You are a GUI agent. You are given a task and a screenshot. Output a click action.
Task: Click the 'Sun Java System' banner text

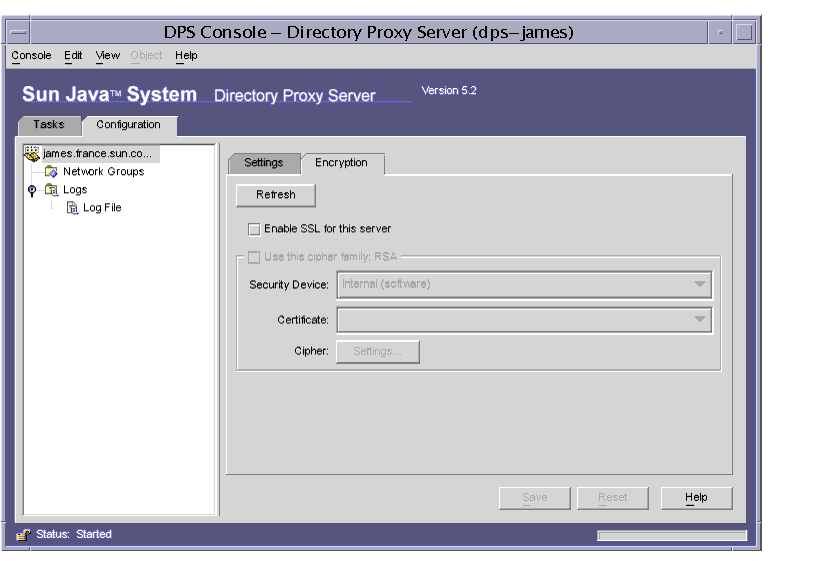tap(110, 94)
